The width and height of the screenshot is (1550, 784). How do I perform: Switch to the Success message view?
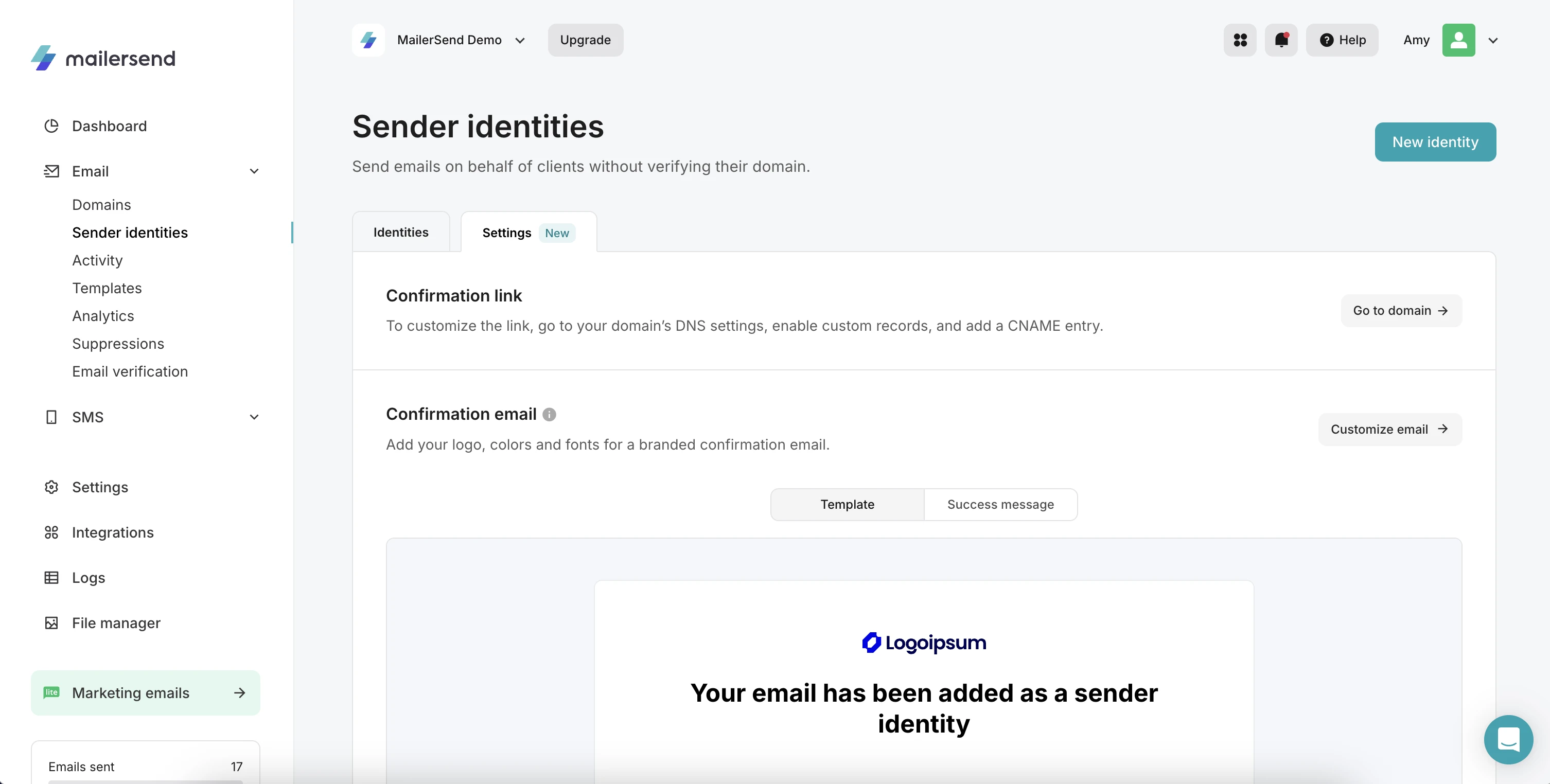pos(999,504)
